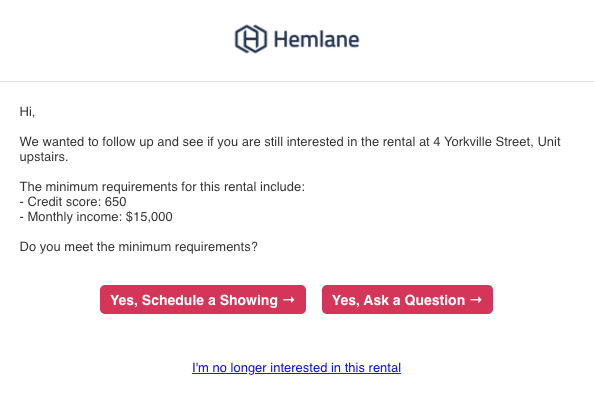Click the arrow icon in Schedule a Showing
Screen dimensions: 594x393
pyautogui.click(x=289, y=300)
